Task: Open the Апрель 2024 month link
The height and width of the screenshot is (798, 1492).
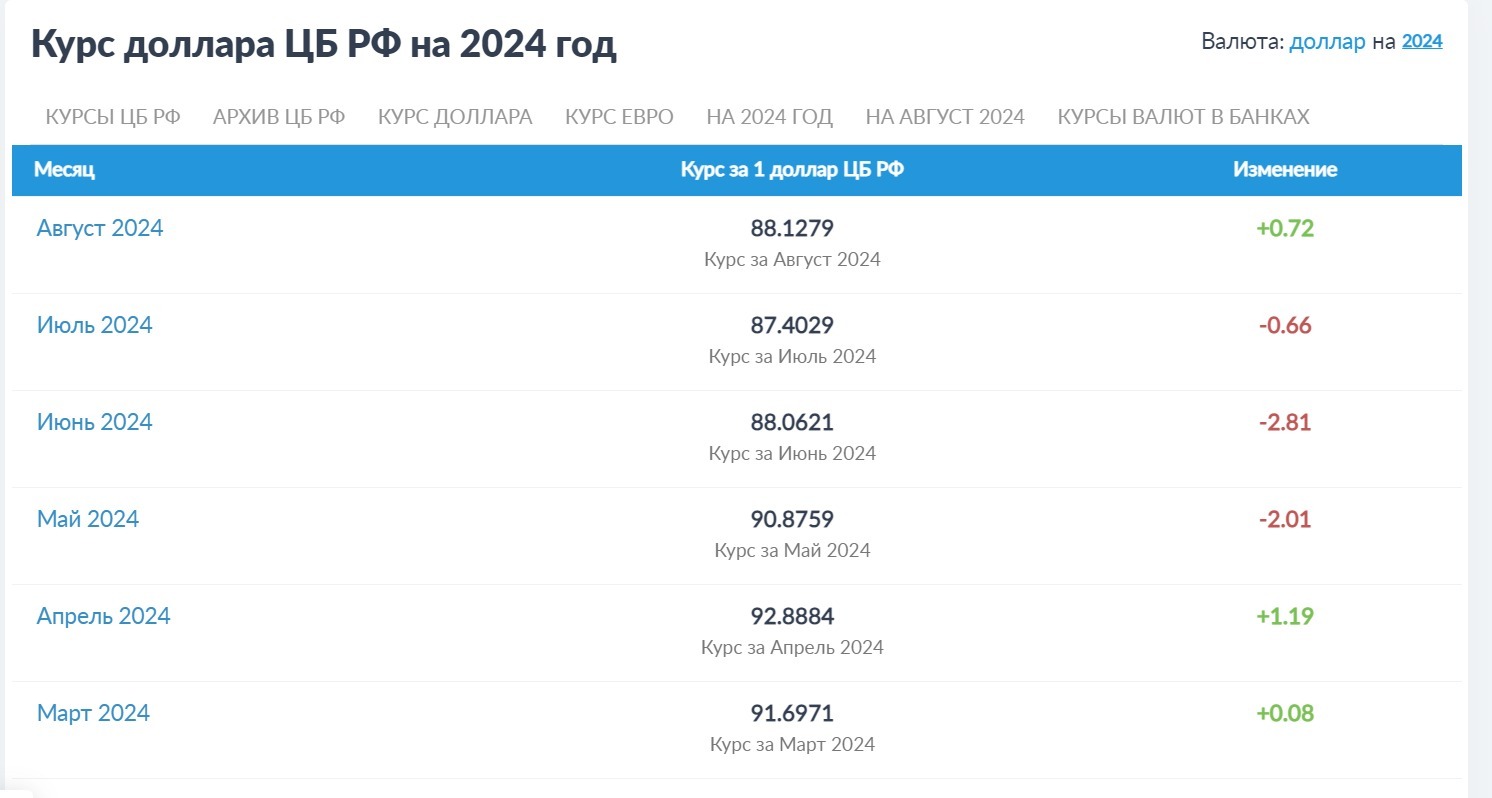Action: pyautogui.click(x=104, y=616)
